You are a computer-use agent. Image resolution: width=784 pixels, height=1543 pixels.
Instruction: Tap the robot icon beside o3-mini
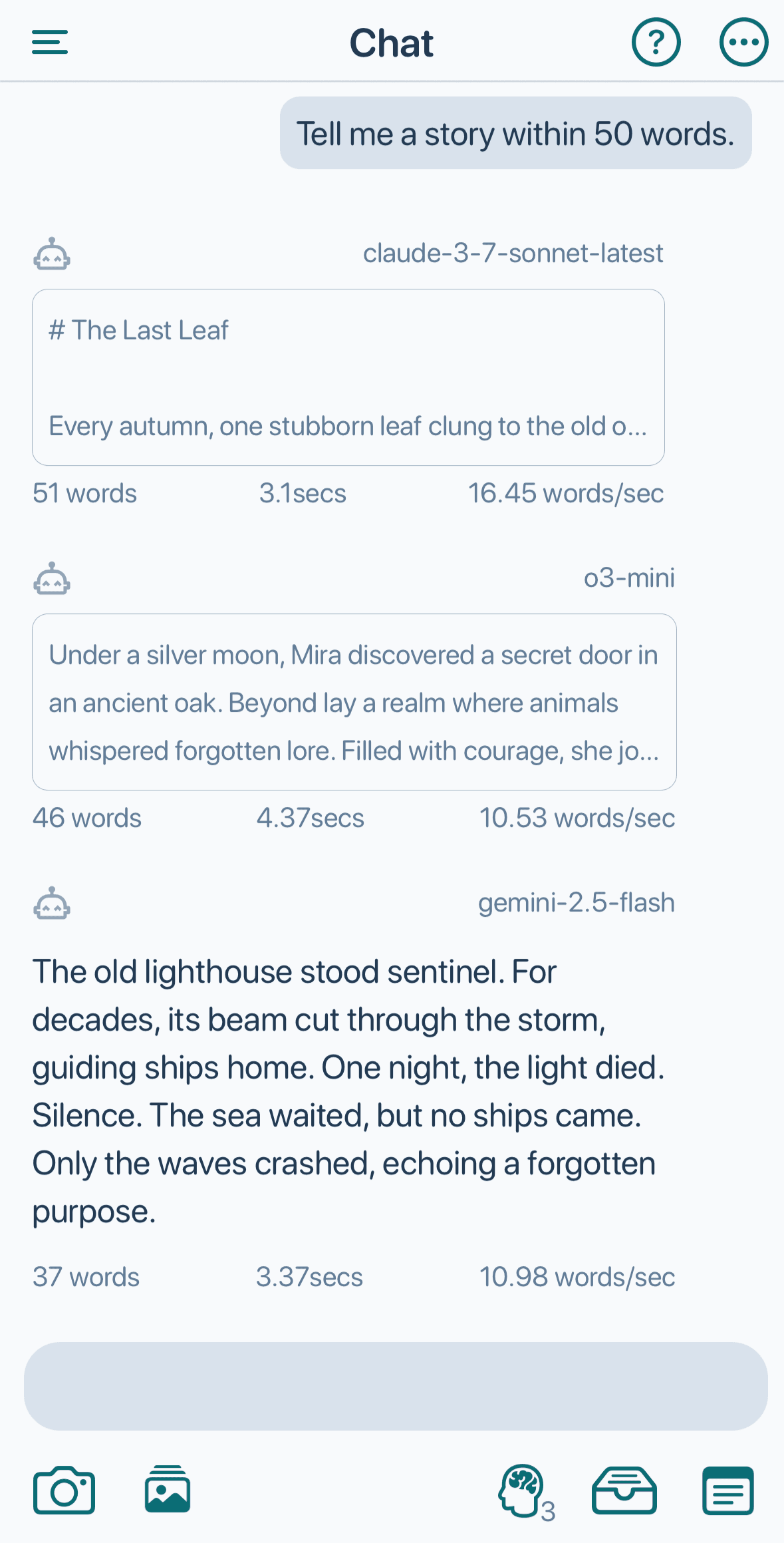pyautogui.click(x=52, y=578)
